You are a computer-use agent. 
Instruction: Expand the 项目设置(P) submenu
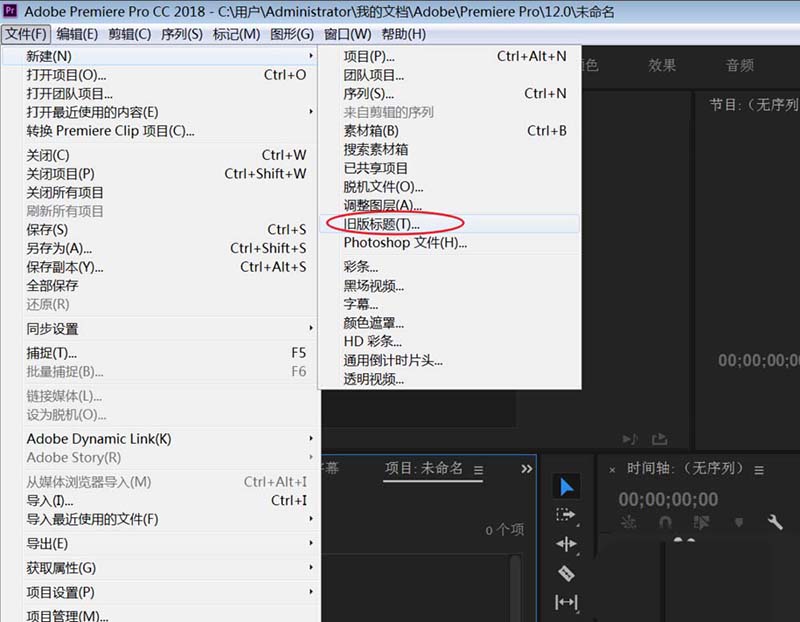coord(160,592)
